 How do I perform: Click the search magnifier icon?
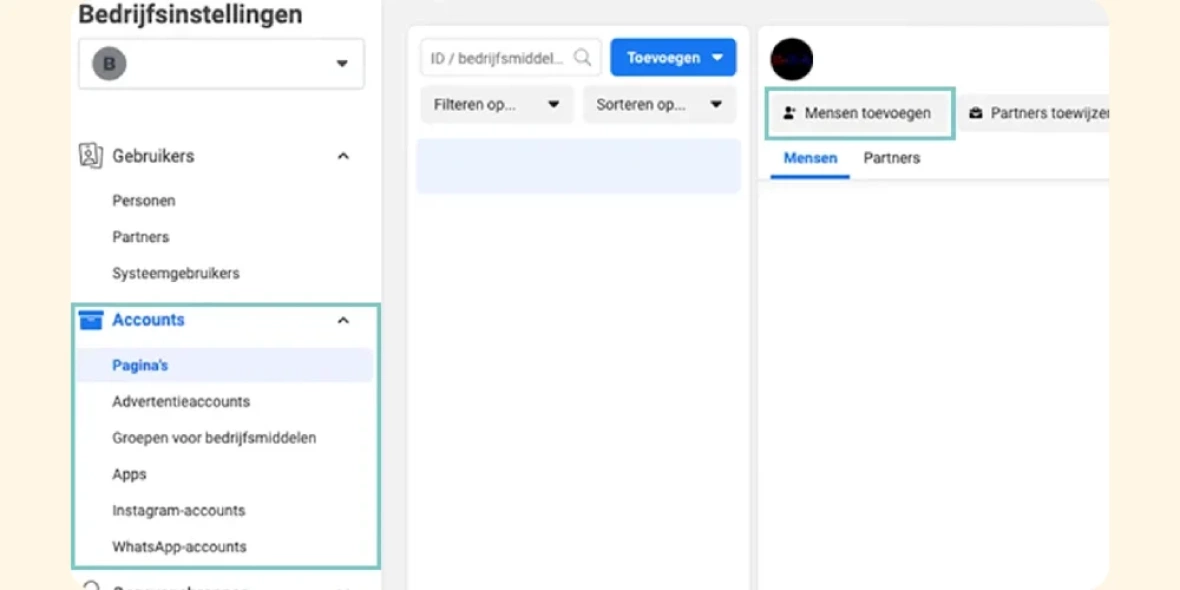(582, 58)
